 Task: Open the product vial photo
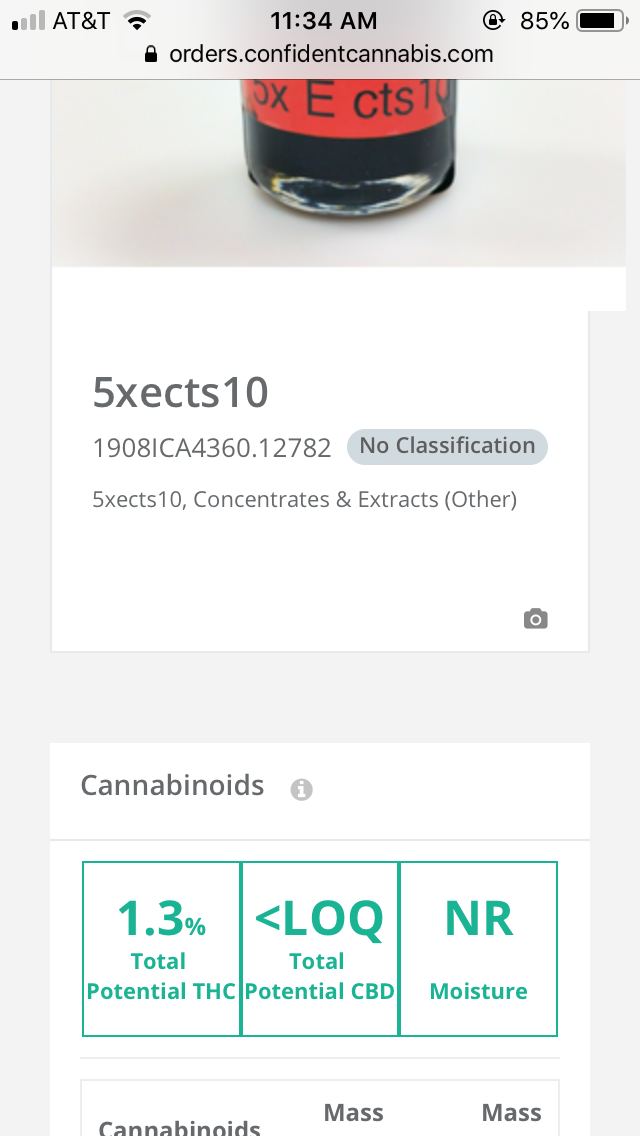[338, 172]
